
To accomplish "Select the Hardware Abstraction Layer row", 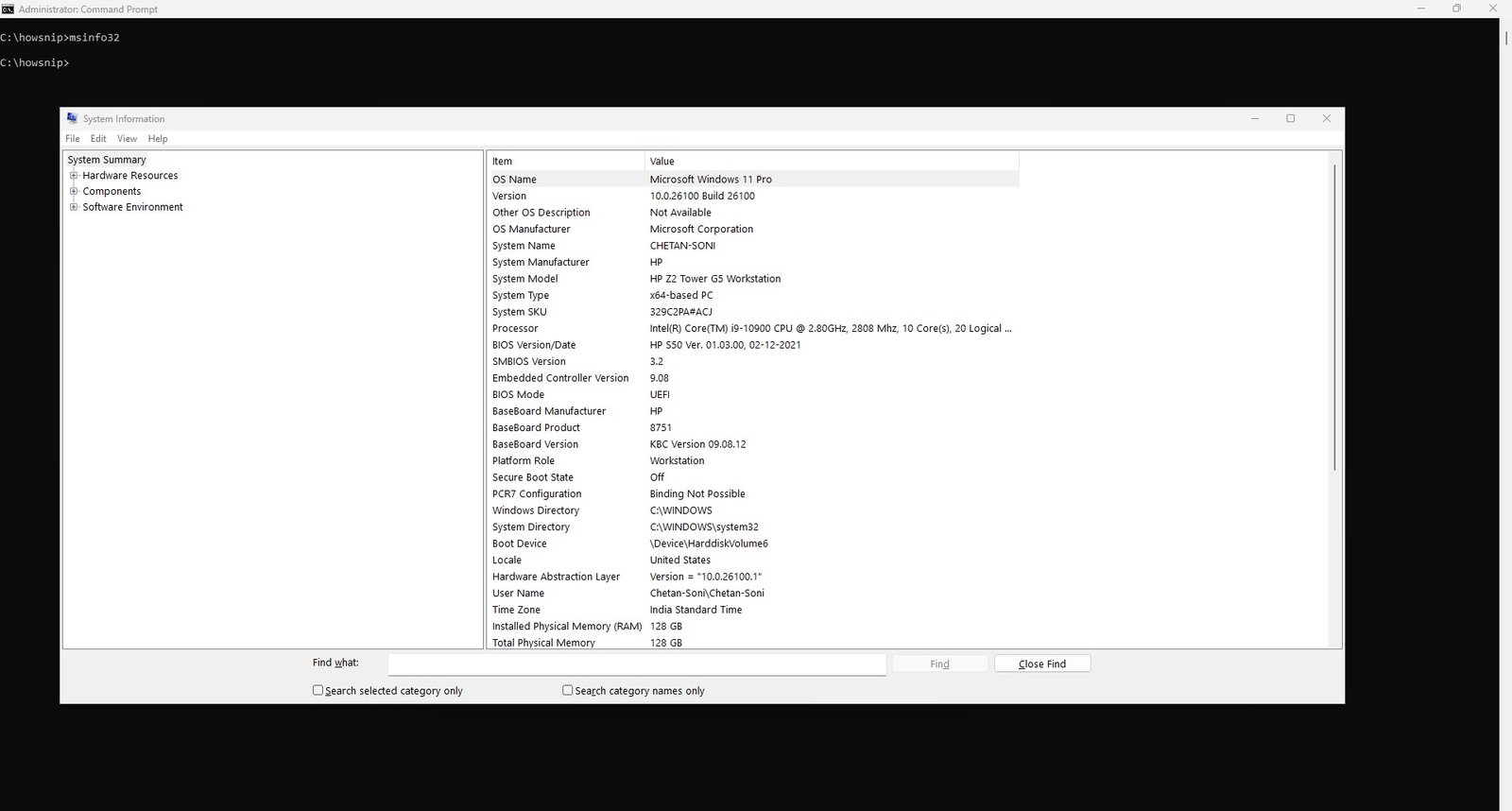I will pyautogui.click(x=753, y=577).
